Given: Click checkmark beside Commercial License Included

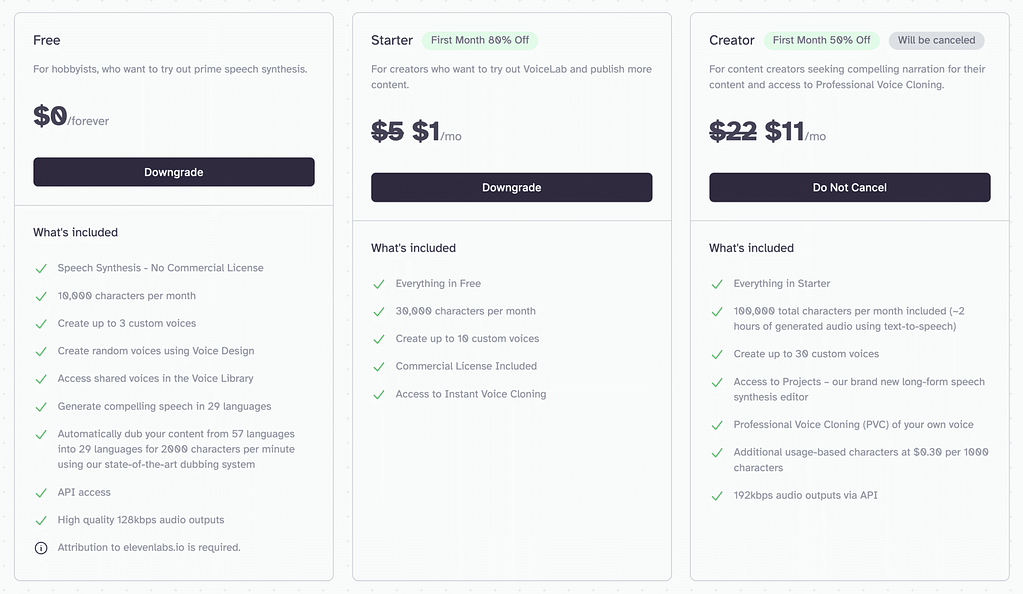Looking at the screenshot, I should [379, 367].
